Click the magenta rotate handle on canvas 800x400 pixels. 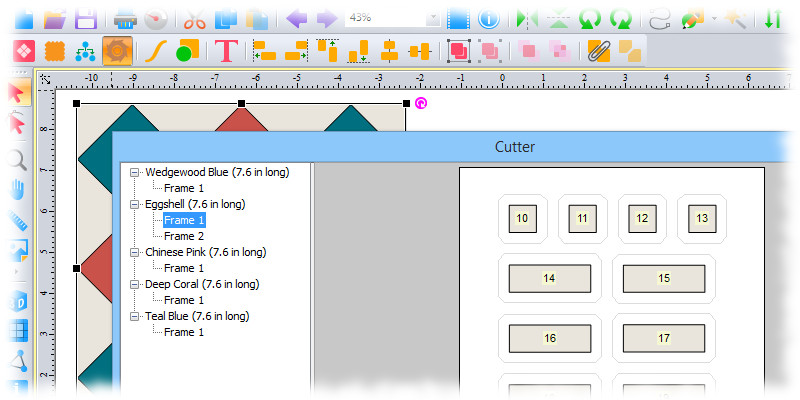[x=420, y=103]
